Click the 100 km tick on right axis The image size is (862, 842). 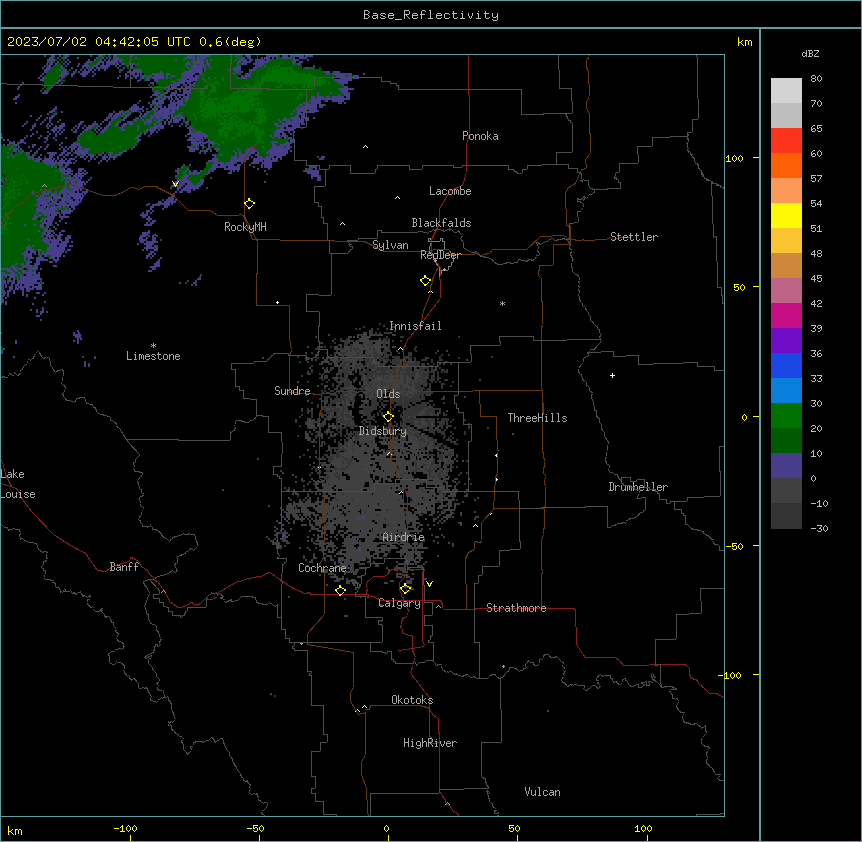734,158
